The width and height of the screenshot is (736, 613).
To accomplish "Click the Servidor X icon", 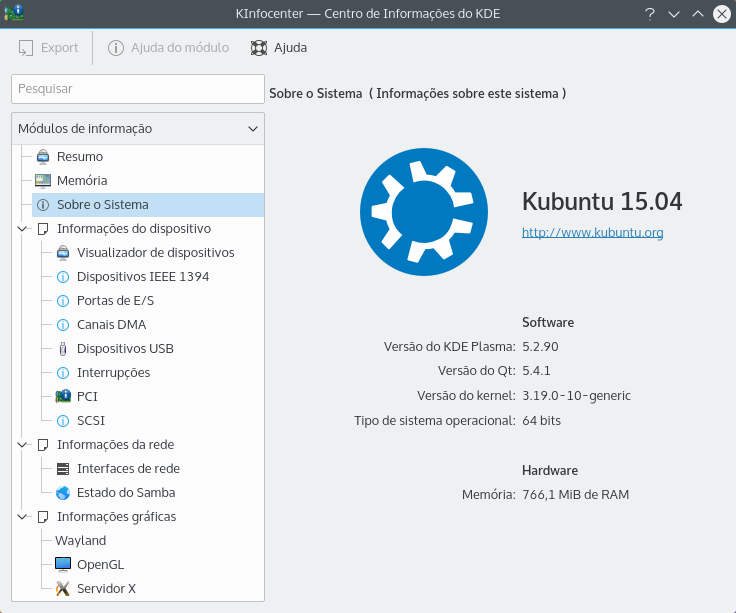I will (63, 589).
